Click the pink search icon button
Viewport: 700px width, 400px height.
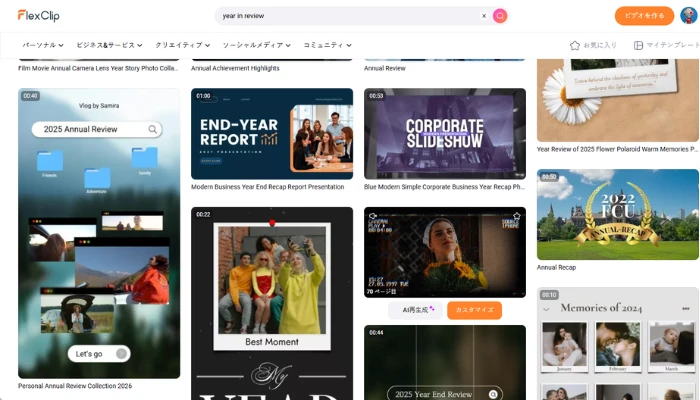(500, 16)
